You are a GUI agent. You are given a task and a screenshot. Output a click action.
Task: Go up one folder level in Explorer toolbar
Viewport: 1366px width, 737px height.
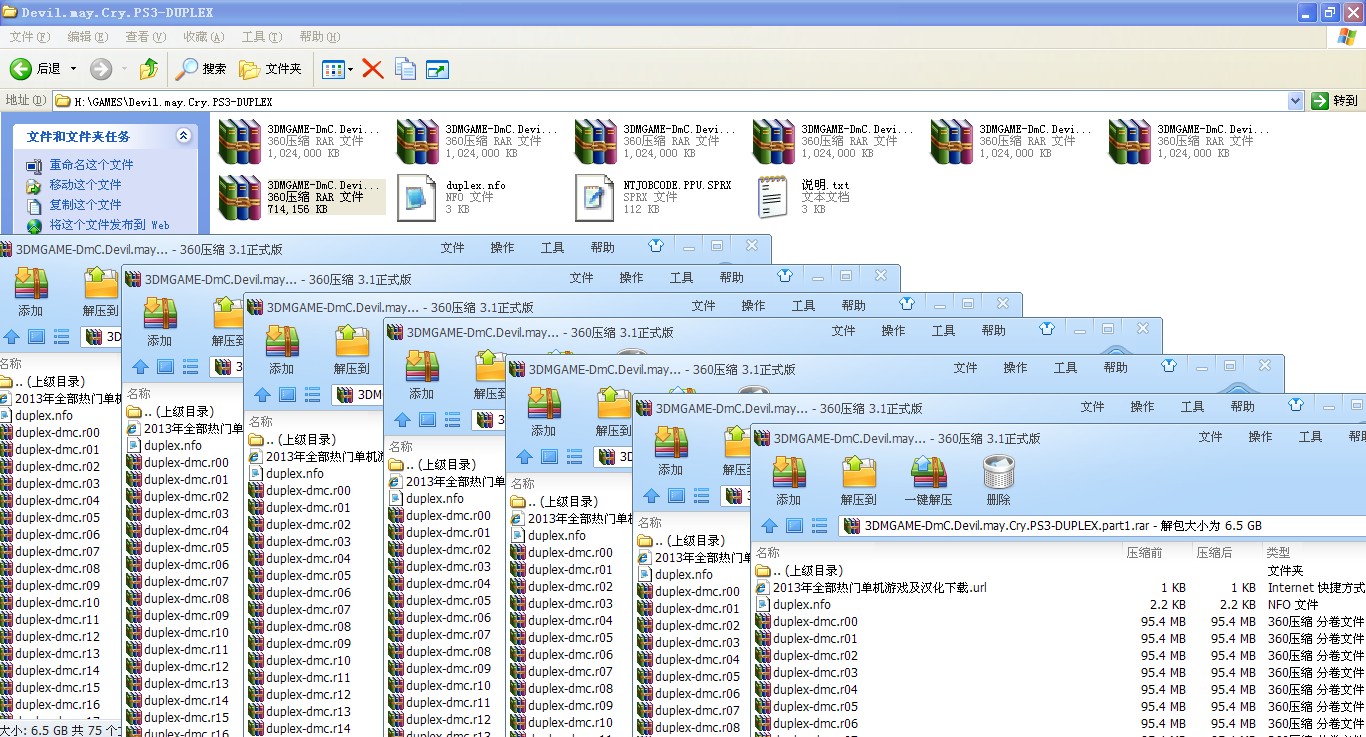tap(149, 69)
